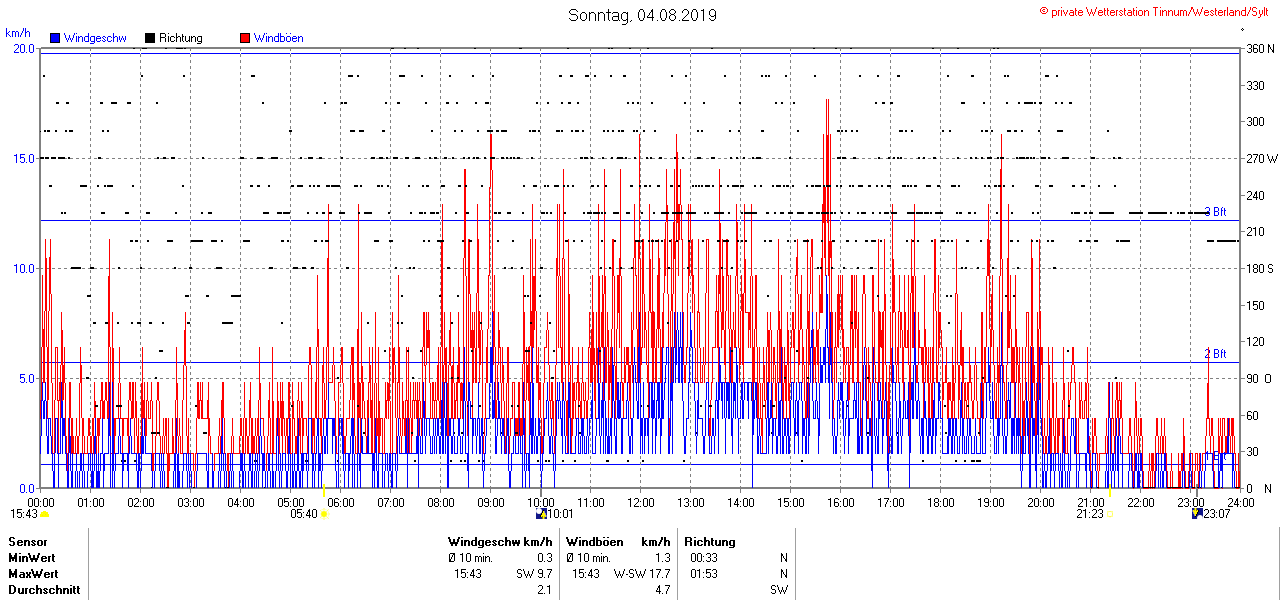Click the Windgeschw km/h column header
The height and width of the screenshot is (600, 1280).
(500, 542)
